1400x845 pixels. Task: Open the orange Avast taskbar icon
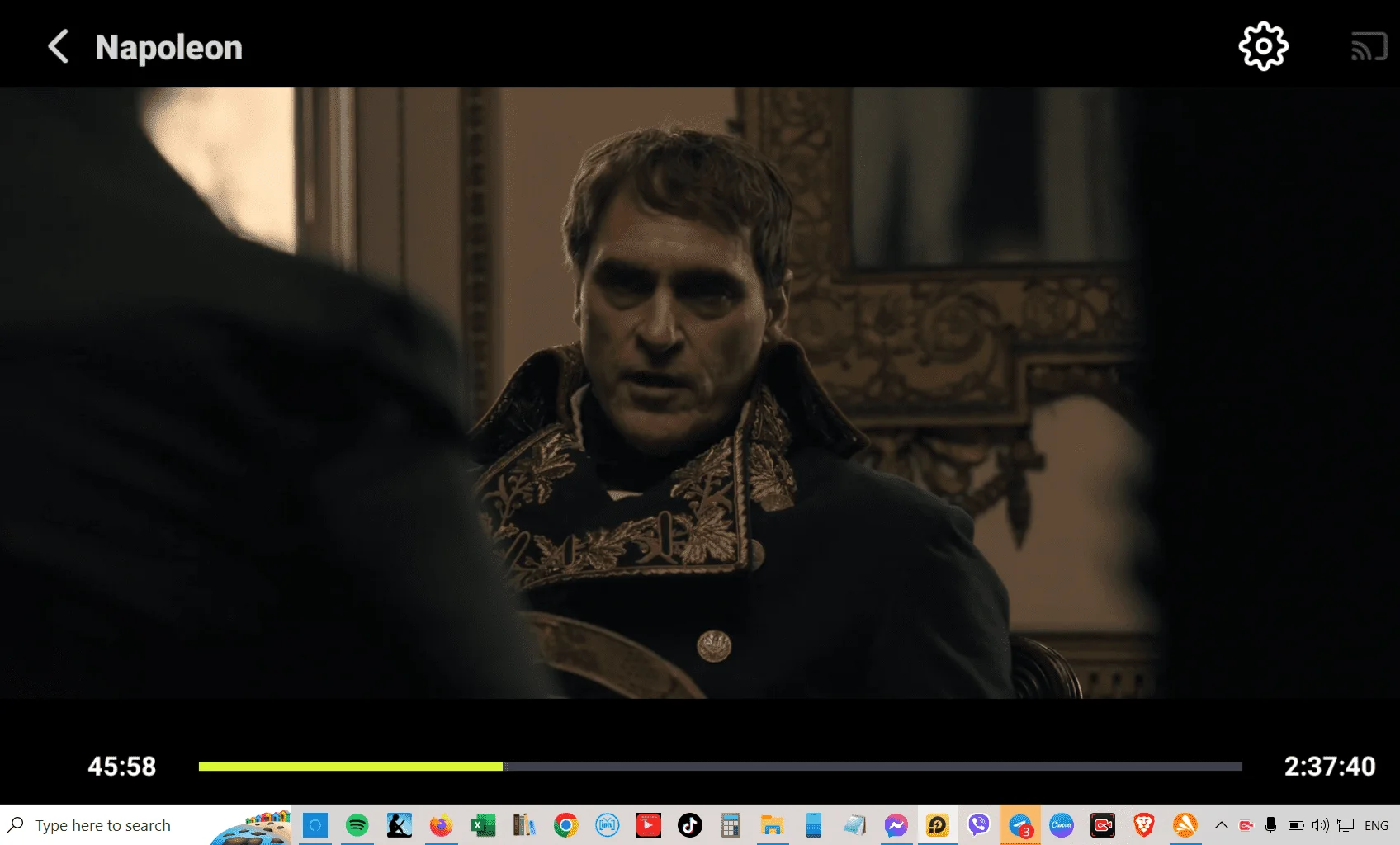(1185, 825)
